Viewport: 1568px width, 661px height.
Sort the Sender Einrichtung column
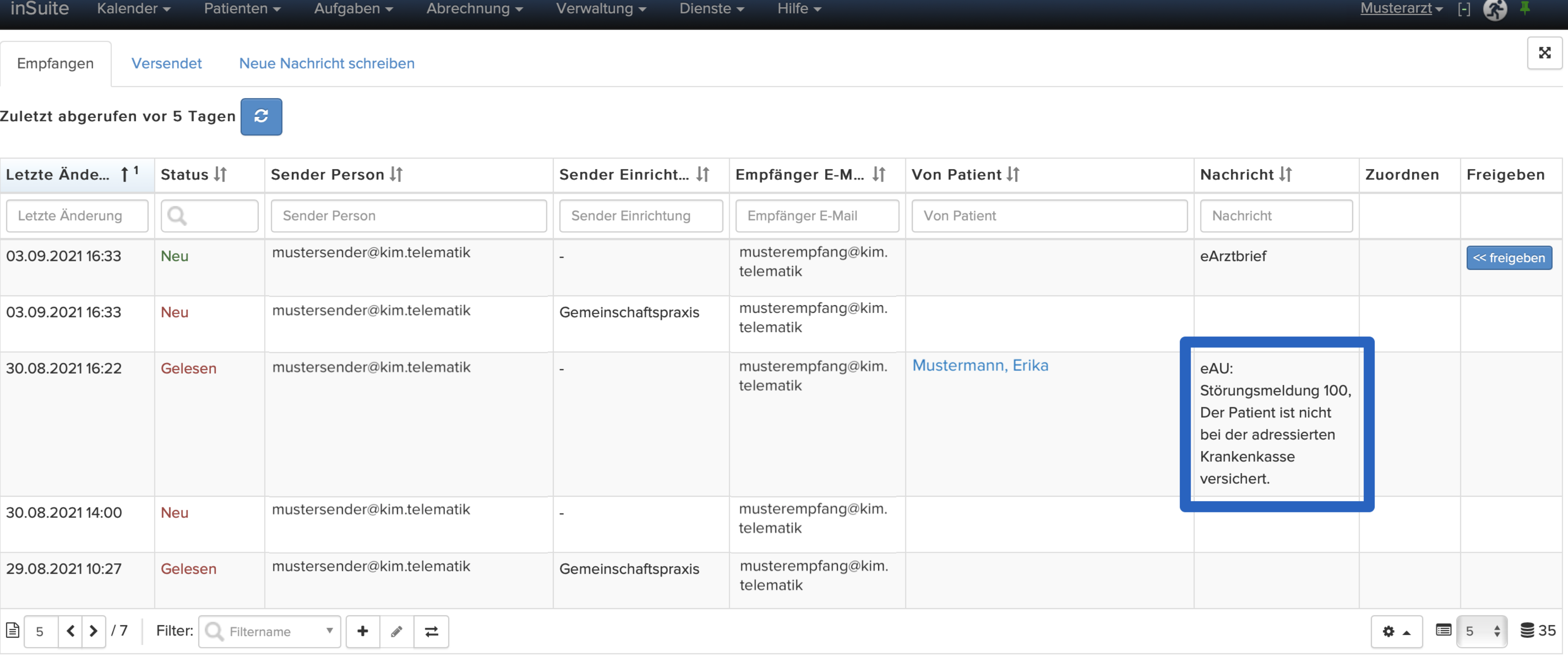(x=703, y=175)
